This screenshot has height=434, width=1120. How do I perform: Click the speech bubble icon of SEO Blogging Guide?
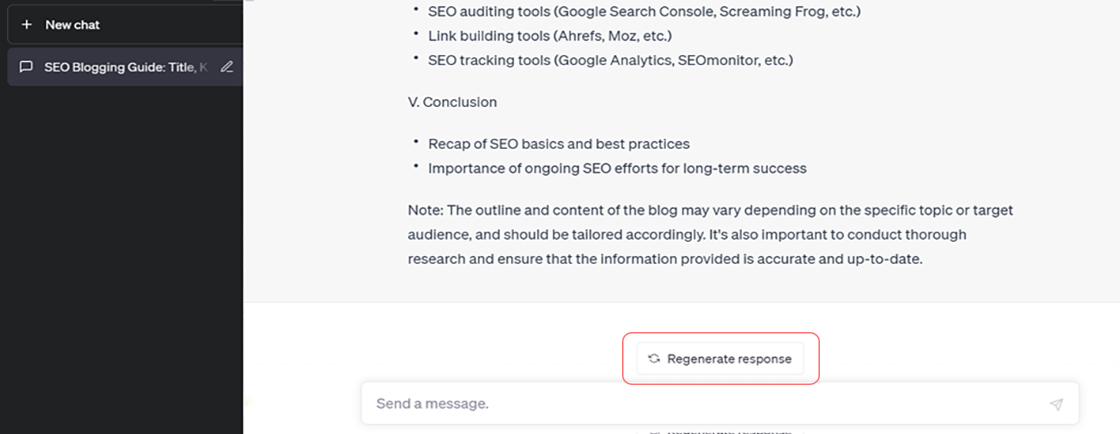tap(26, 67)
